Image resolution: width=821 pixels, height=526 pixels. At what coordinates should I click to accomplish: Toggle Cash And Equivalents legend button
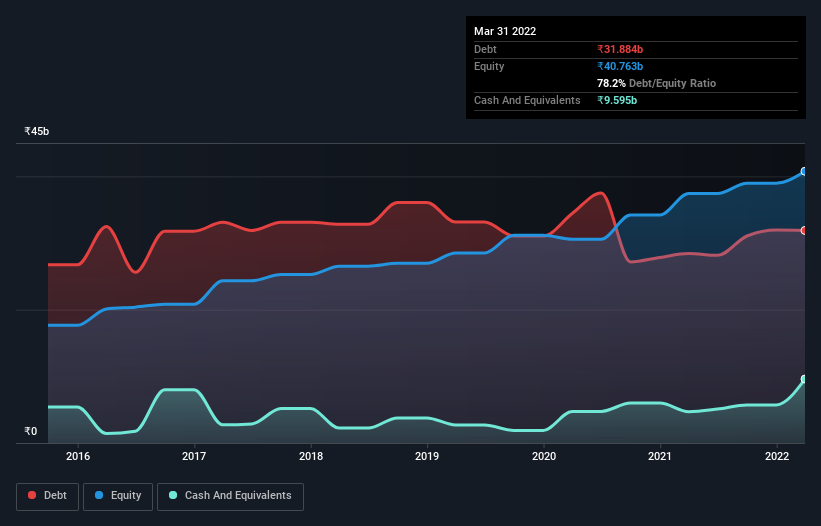pos(230,496)
